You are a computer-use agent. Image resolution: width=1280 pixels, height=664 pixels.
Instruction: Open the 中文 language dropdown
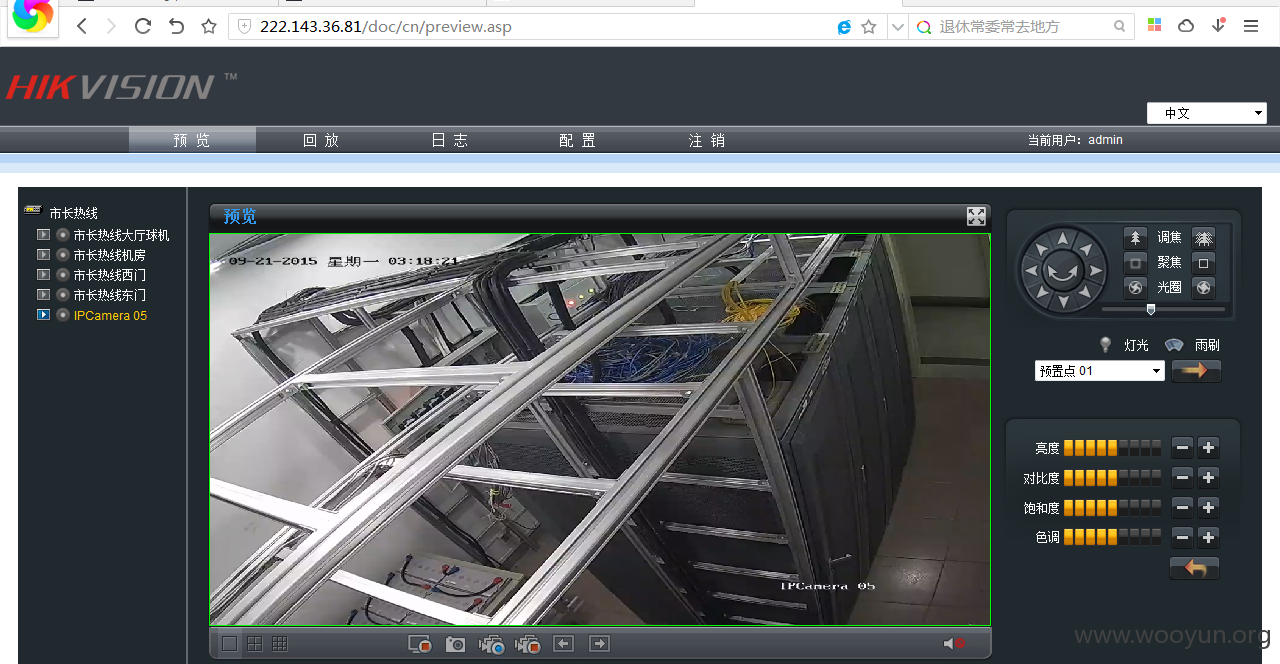click(x=1207, y=113)
